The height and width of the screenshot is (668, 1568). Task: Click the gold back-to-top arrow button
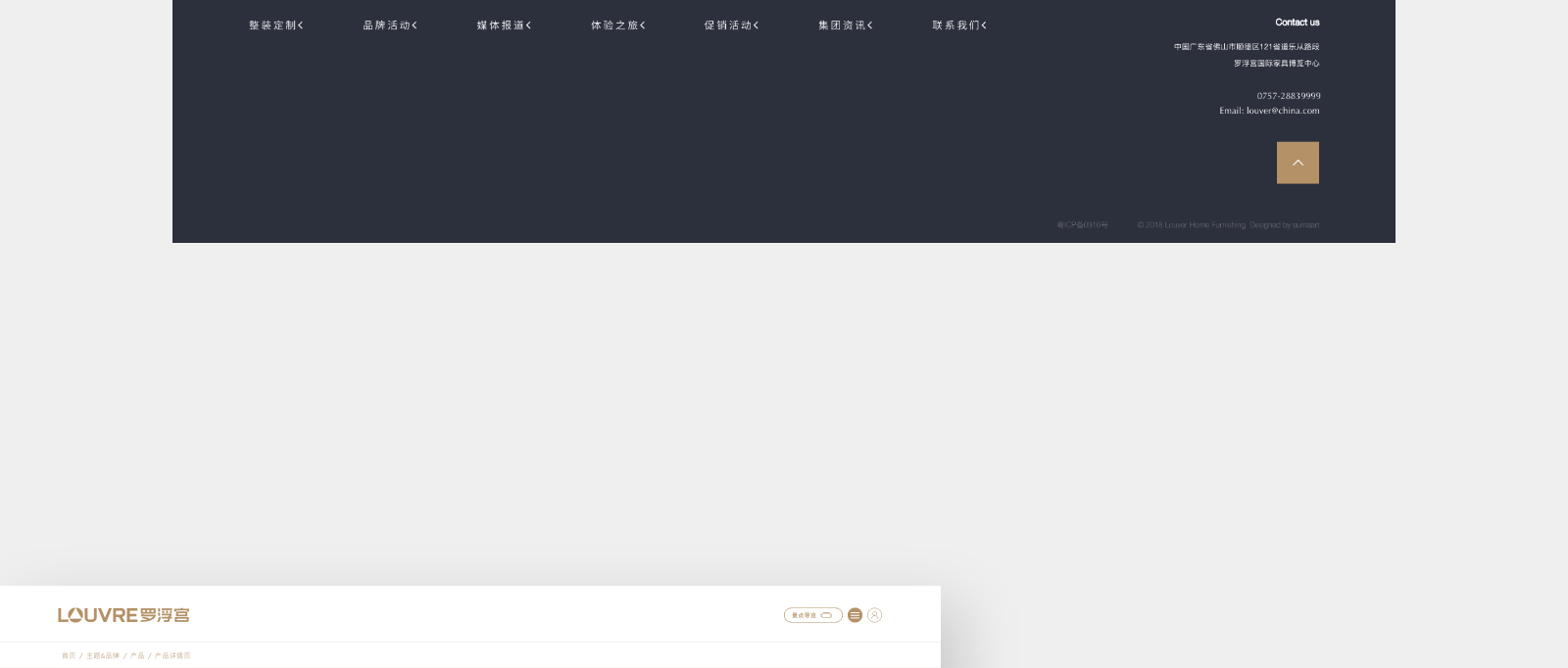(1298, 163)
